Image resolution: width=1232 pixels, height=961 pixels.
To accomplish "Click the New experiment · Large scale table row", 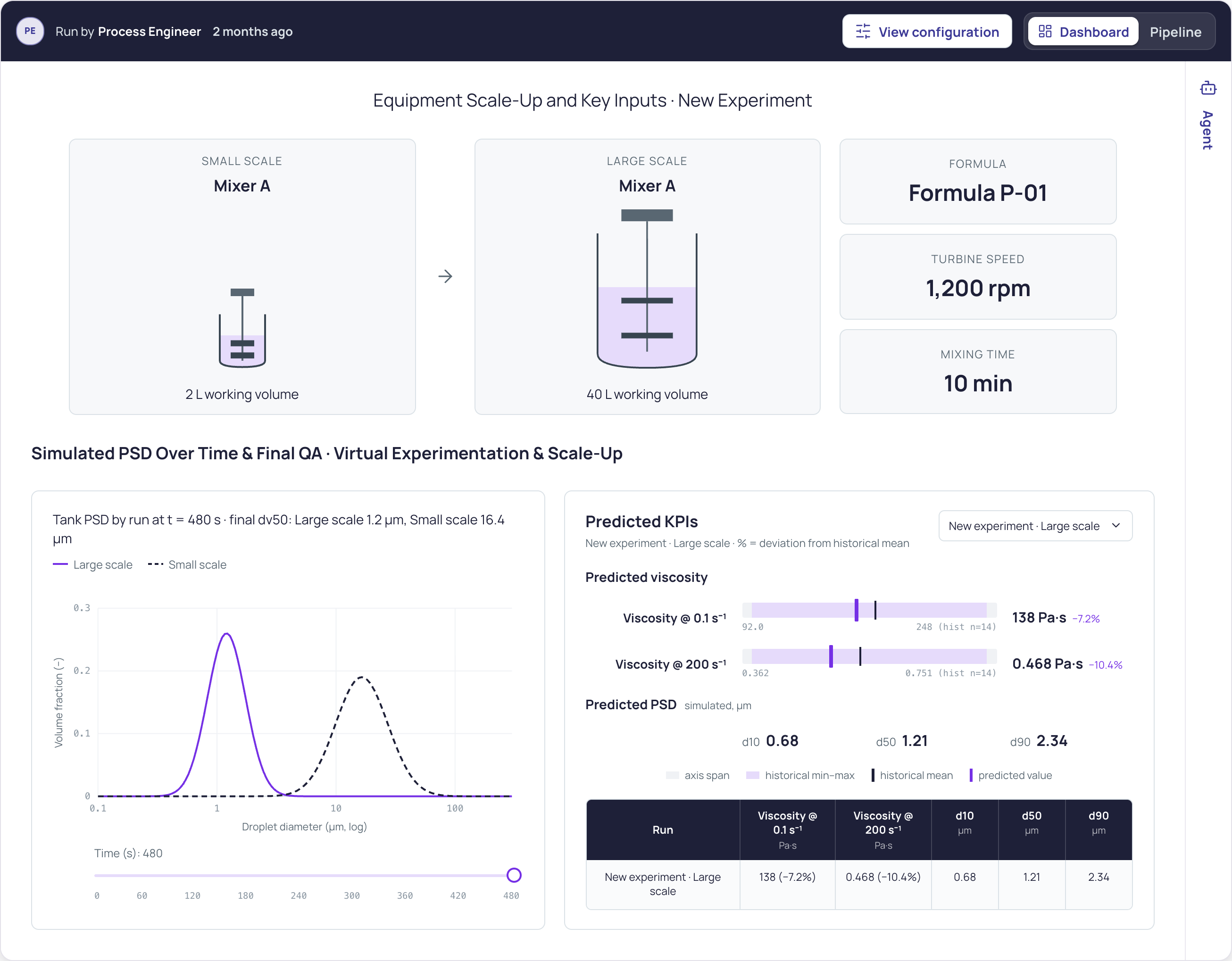I will point(859,884).
